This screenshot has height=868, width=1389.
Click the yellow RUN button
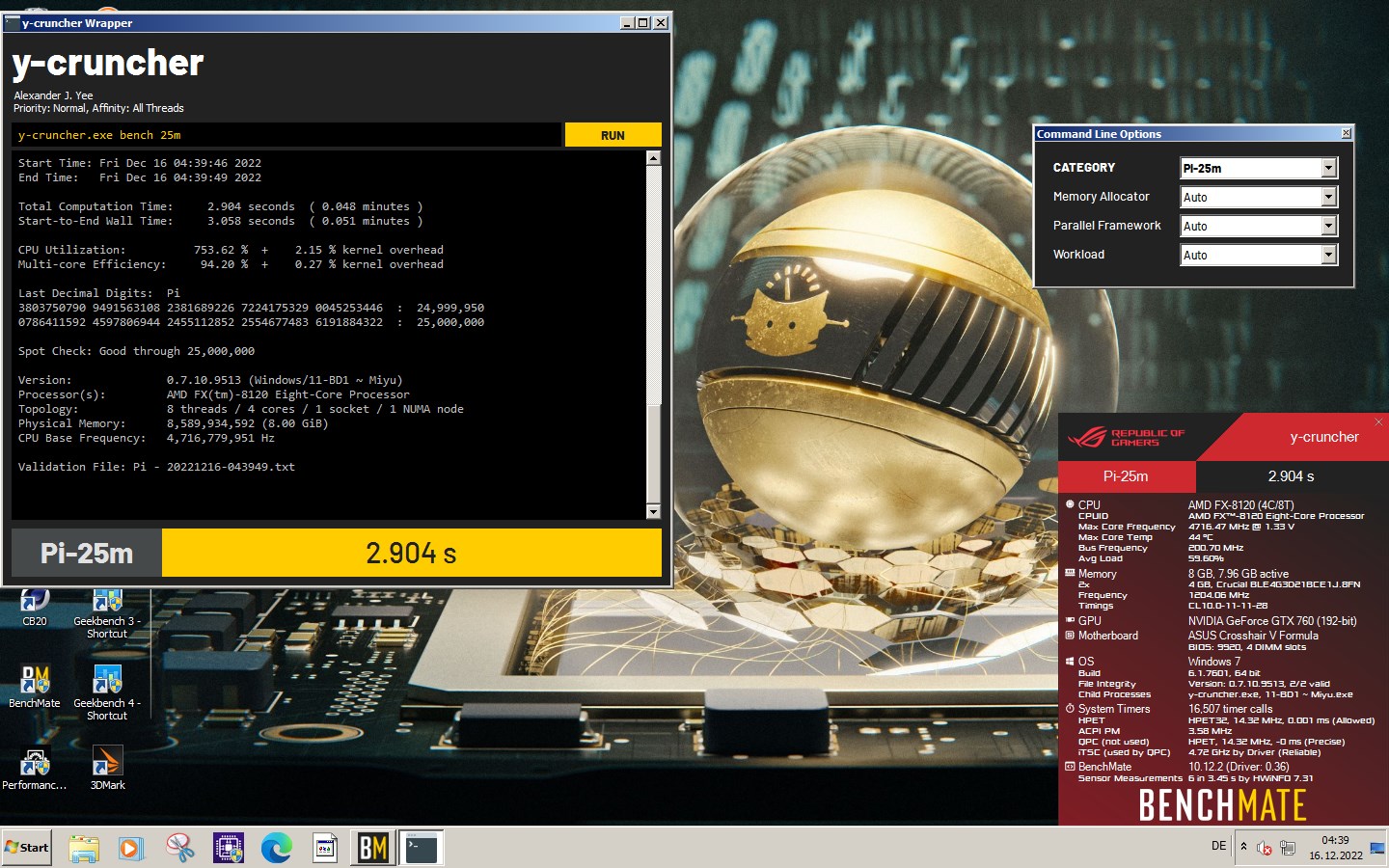[613, 135]
